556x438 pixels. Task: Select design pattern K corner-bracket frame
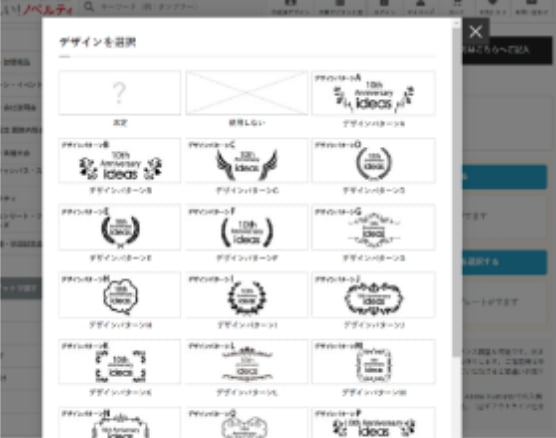(119, 362)
